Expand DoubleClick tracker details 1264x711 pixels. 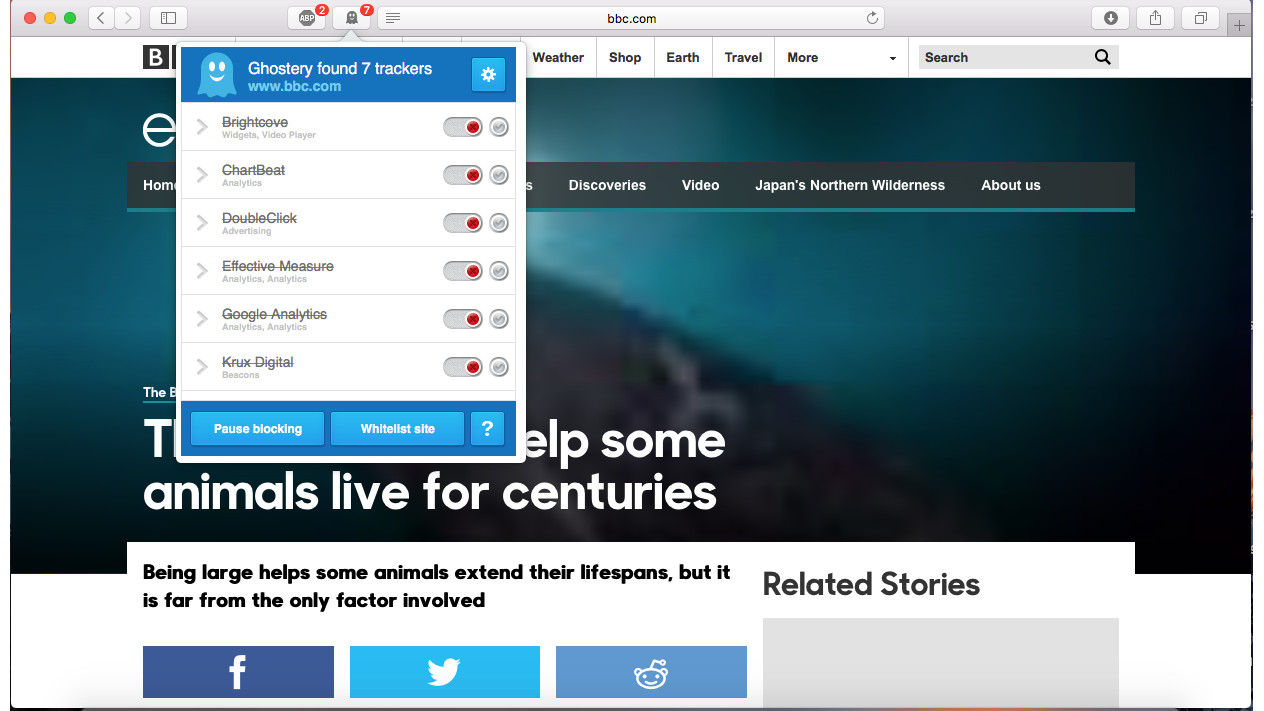202,223
